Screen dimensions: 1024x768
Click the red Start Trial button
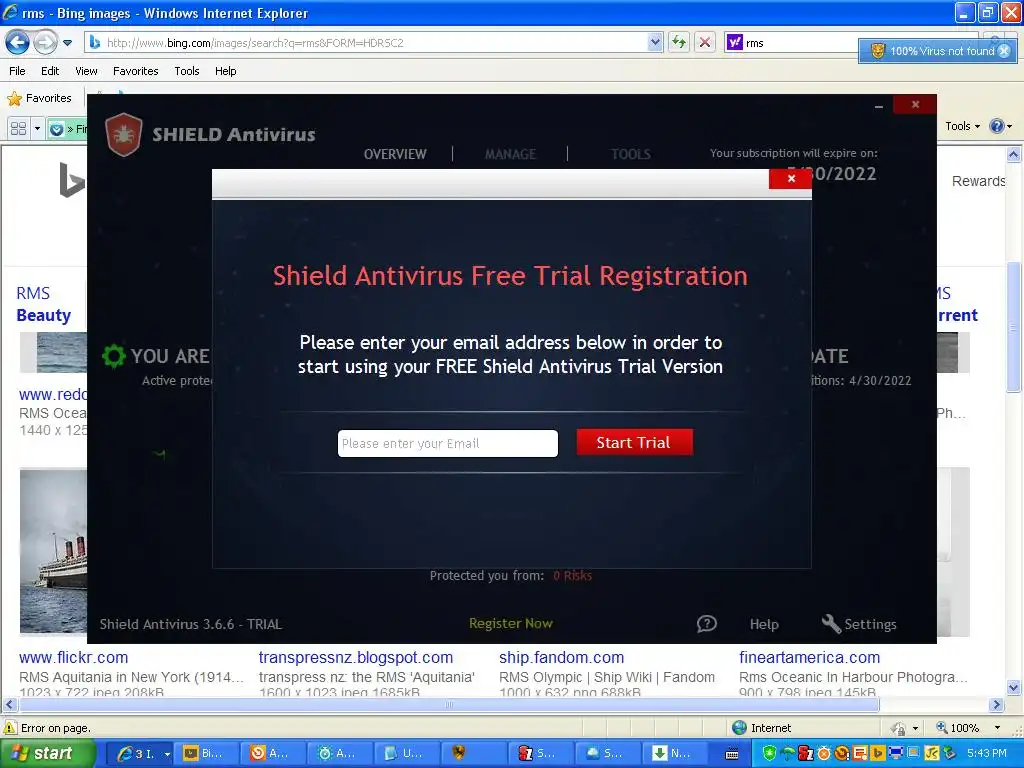(x=634, y=442)
